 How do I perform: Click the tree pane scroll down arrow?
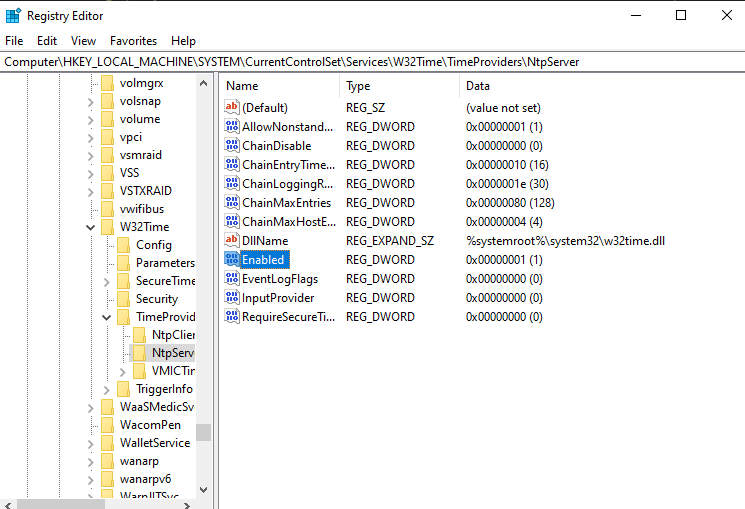(203, 489)
